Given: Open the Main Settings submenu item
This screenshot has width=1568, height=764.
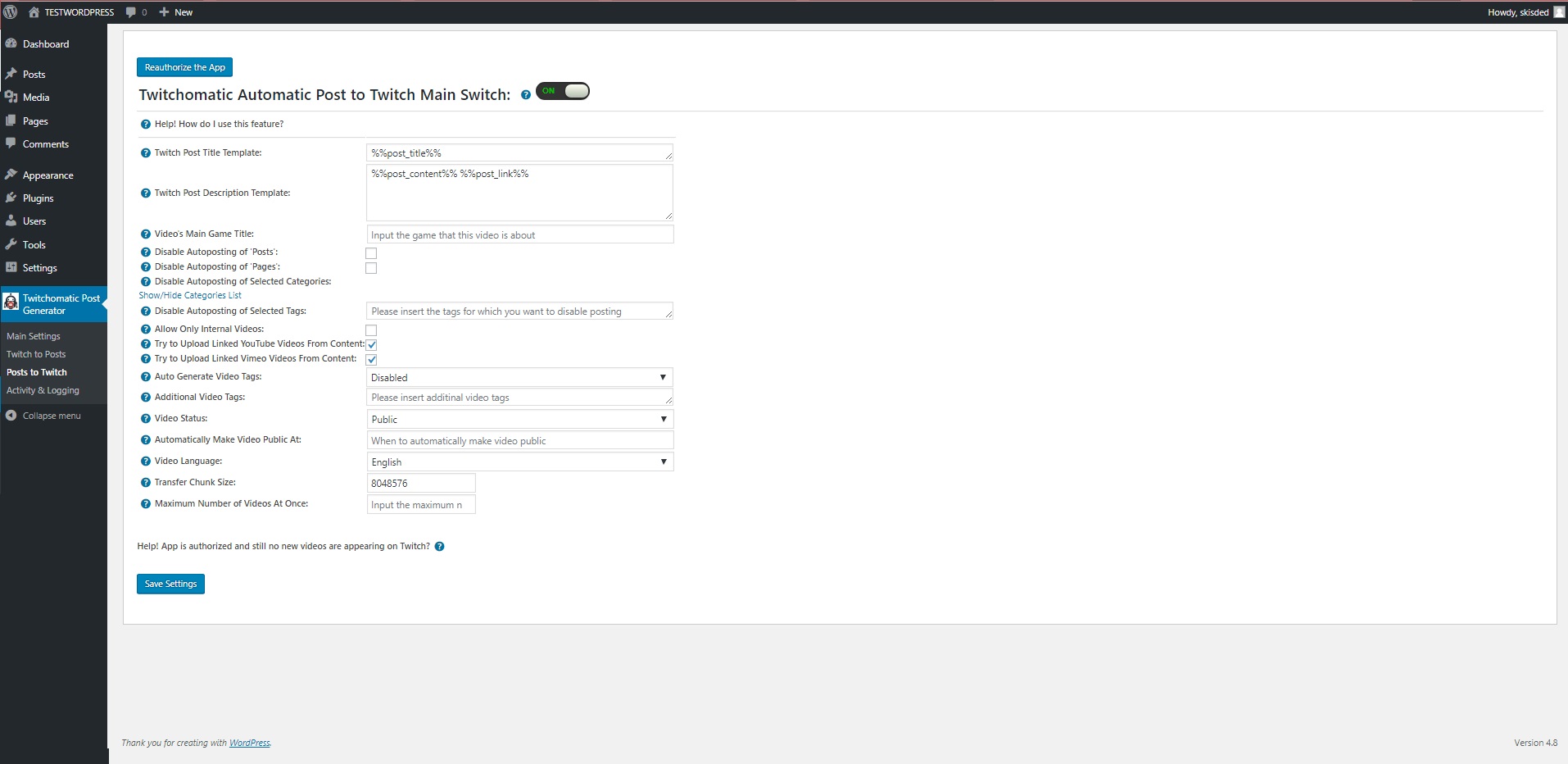Looking at the screenshot, I should pos(34,336).
